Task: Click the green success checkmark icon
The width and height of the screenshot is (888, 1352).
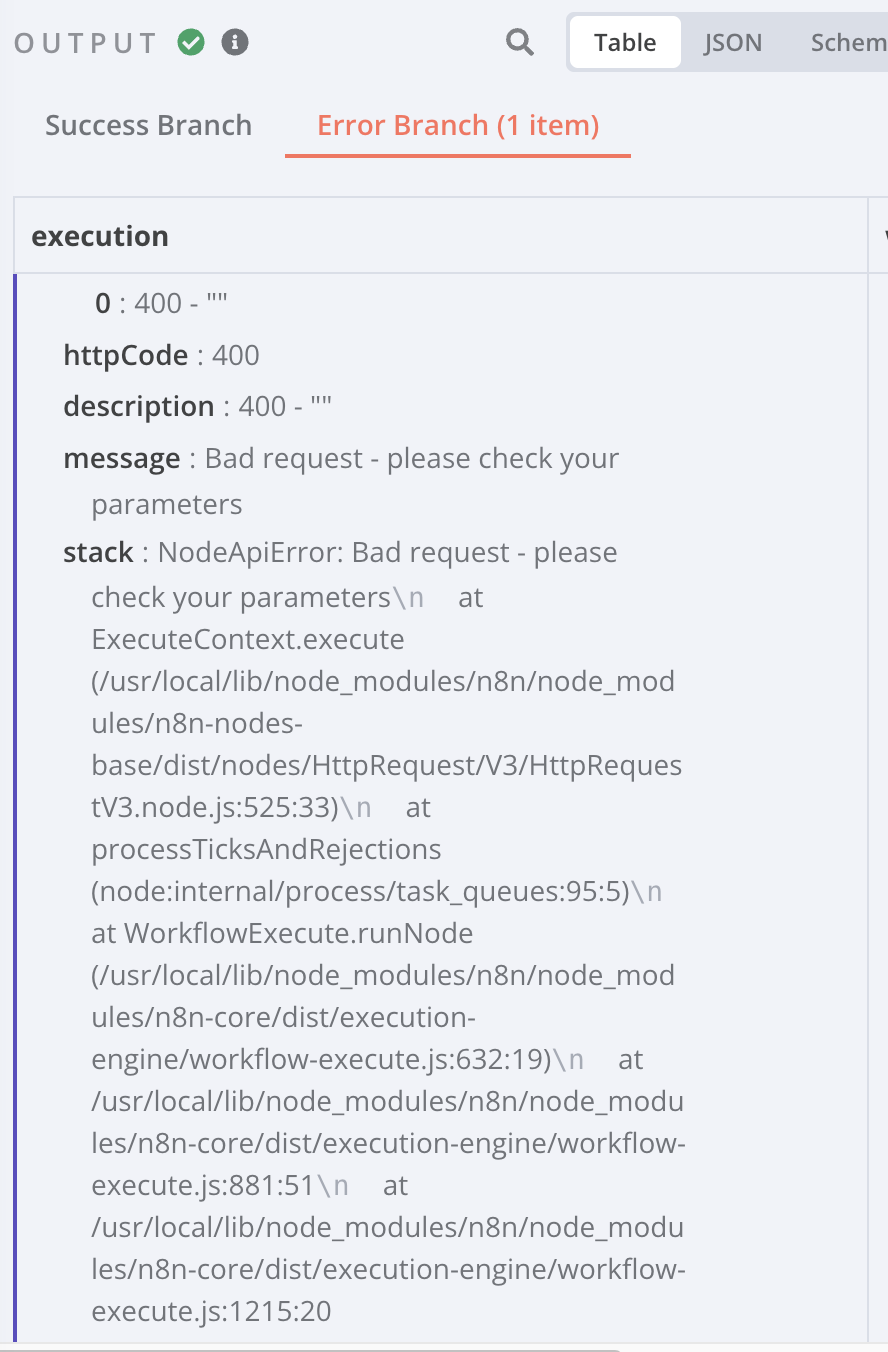Action: click(191, 42)
